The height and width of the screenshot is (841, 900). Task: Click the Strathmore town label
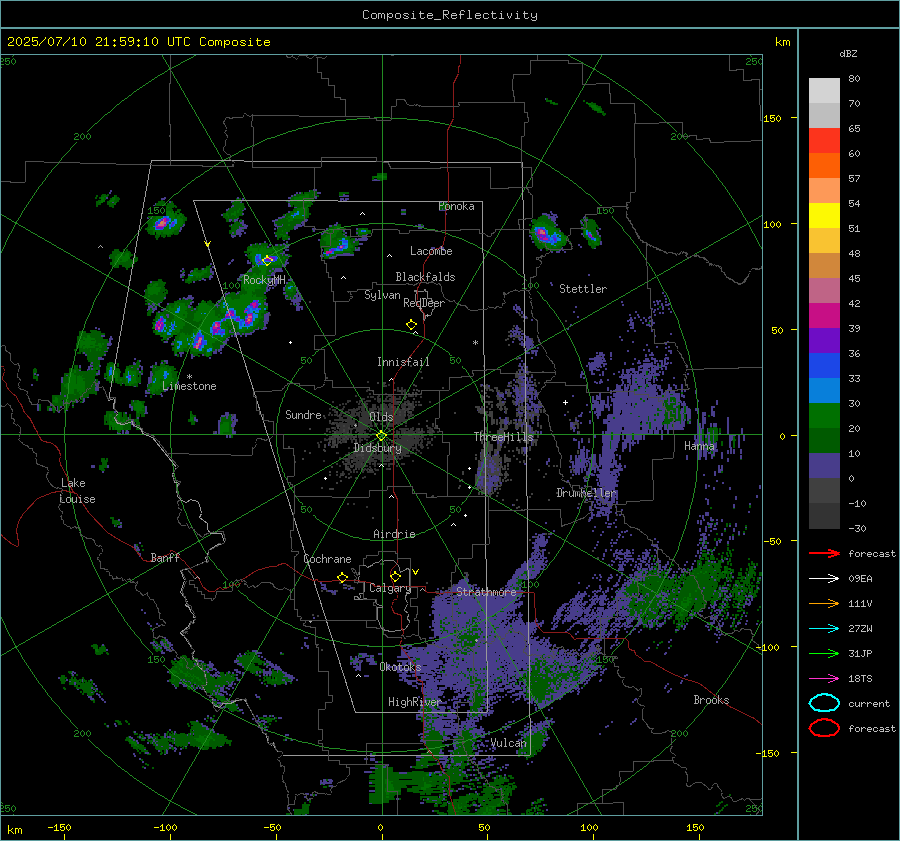pos(486,592)
